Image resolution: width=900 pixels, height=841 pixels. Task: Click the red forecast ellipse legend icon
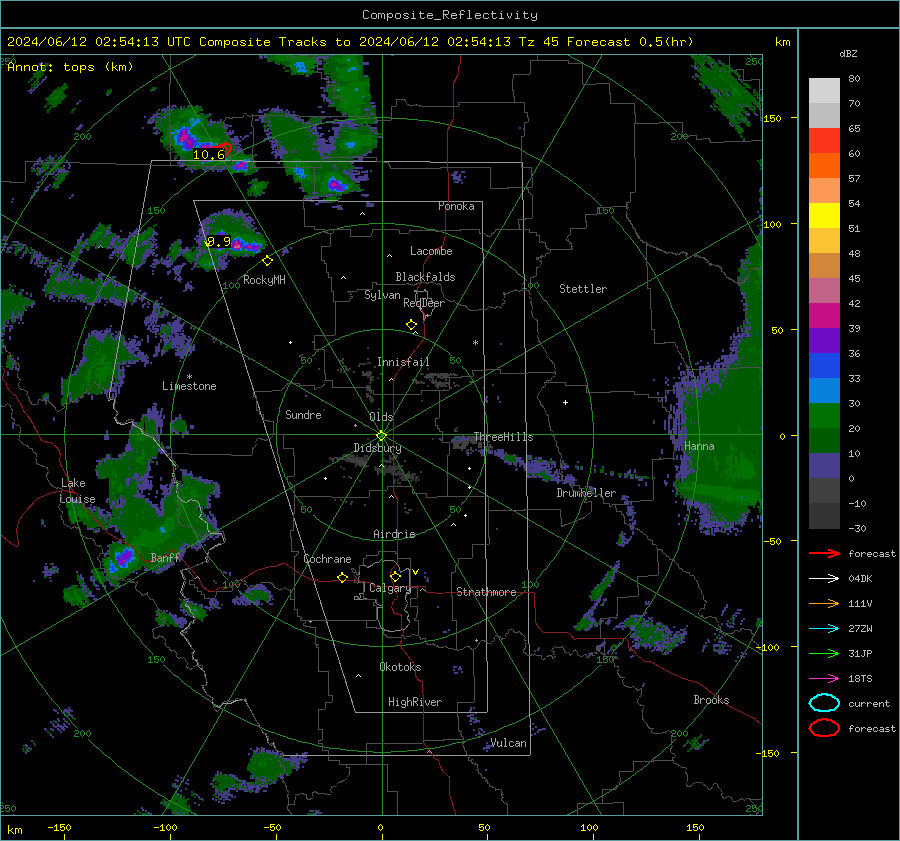tap(824, 728)
